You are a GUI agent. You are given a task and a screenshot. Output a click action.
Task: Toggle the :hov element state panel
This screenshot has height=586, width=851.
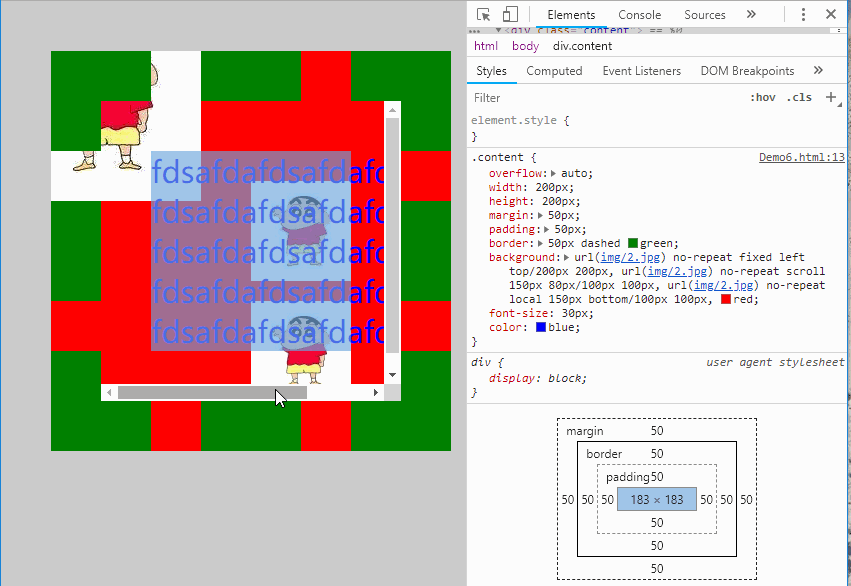point(763,97)
